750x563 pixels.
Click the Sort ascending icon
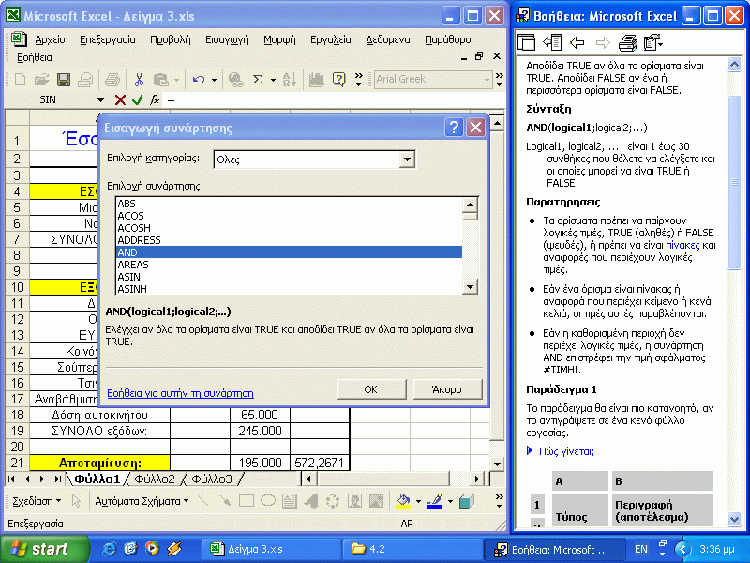(x=289, y=79)
